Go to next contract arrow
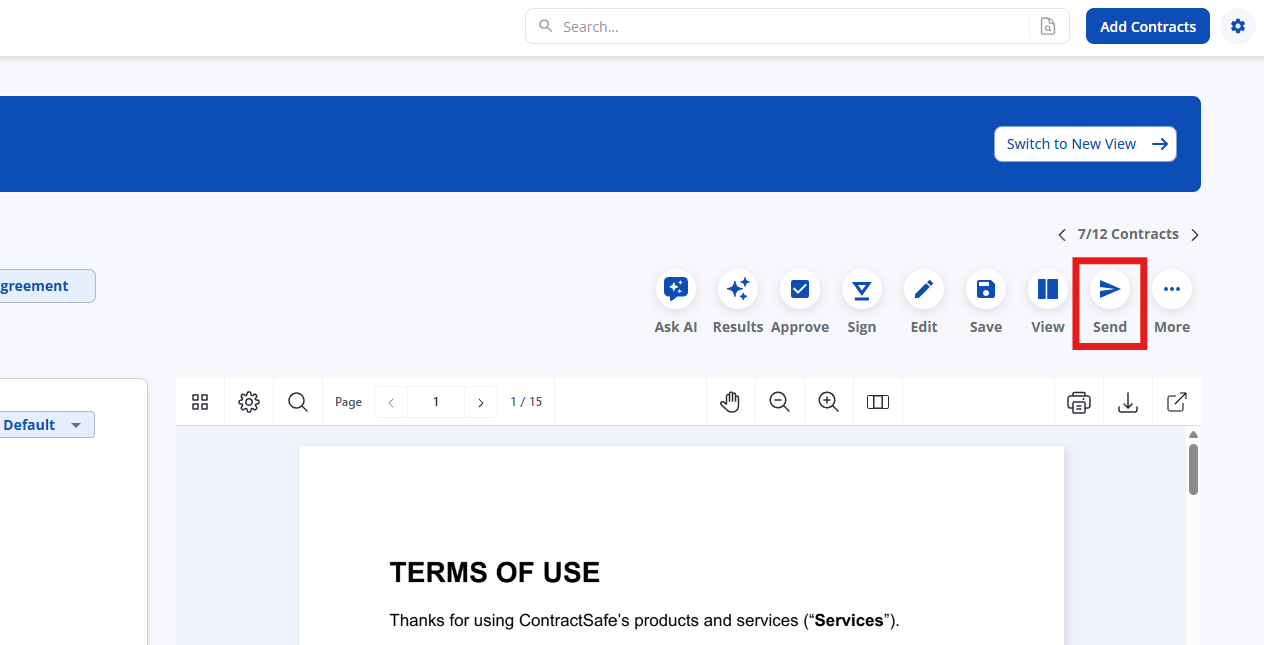The width and height of the screenshot is (1264, 645). tap(1195, 235)
